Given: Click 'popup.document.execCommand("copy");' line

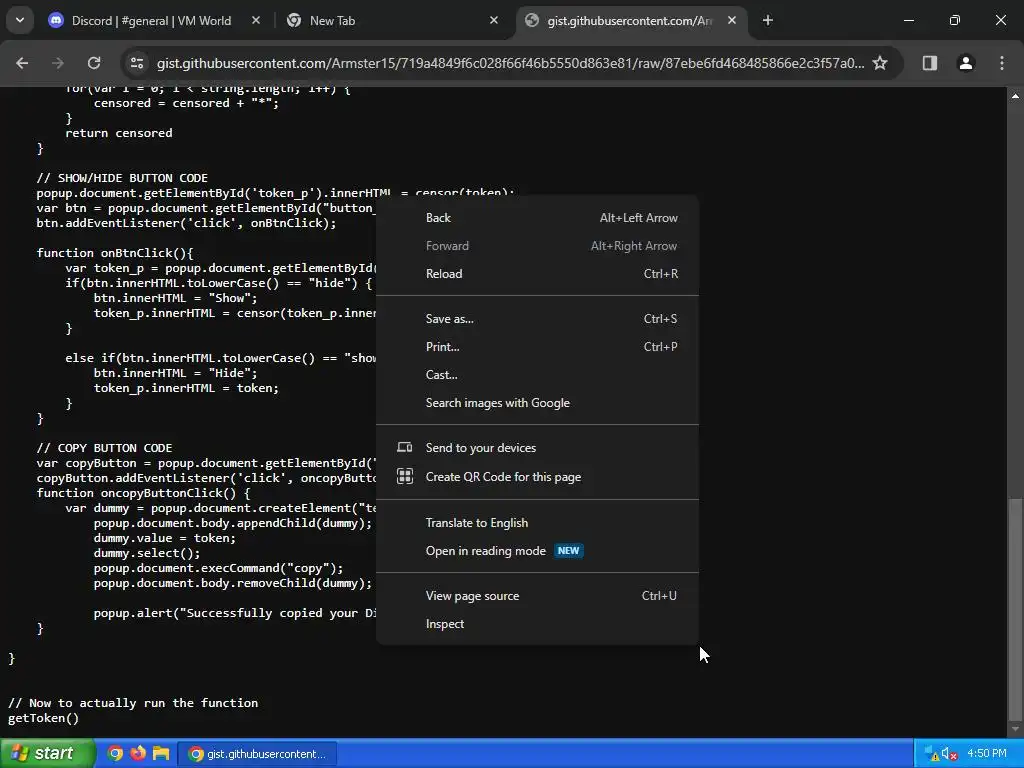Looking at the screenshot, I should pos(218,568).
